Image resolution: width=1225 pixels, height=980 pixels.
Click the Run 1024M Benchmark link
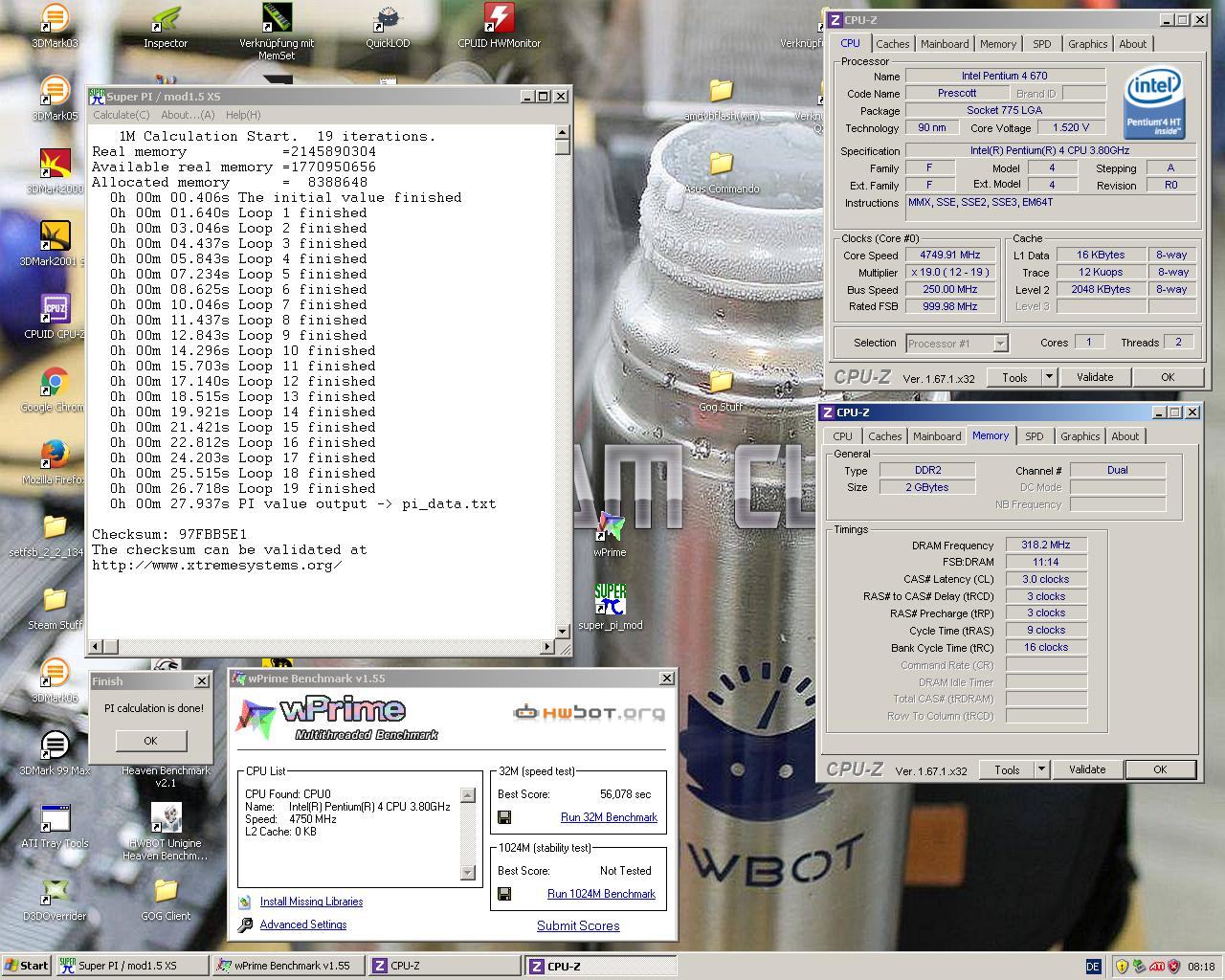click(601, 894)
